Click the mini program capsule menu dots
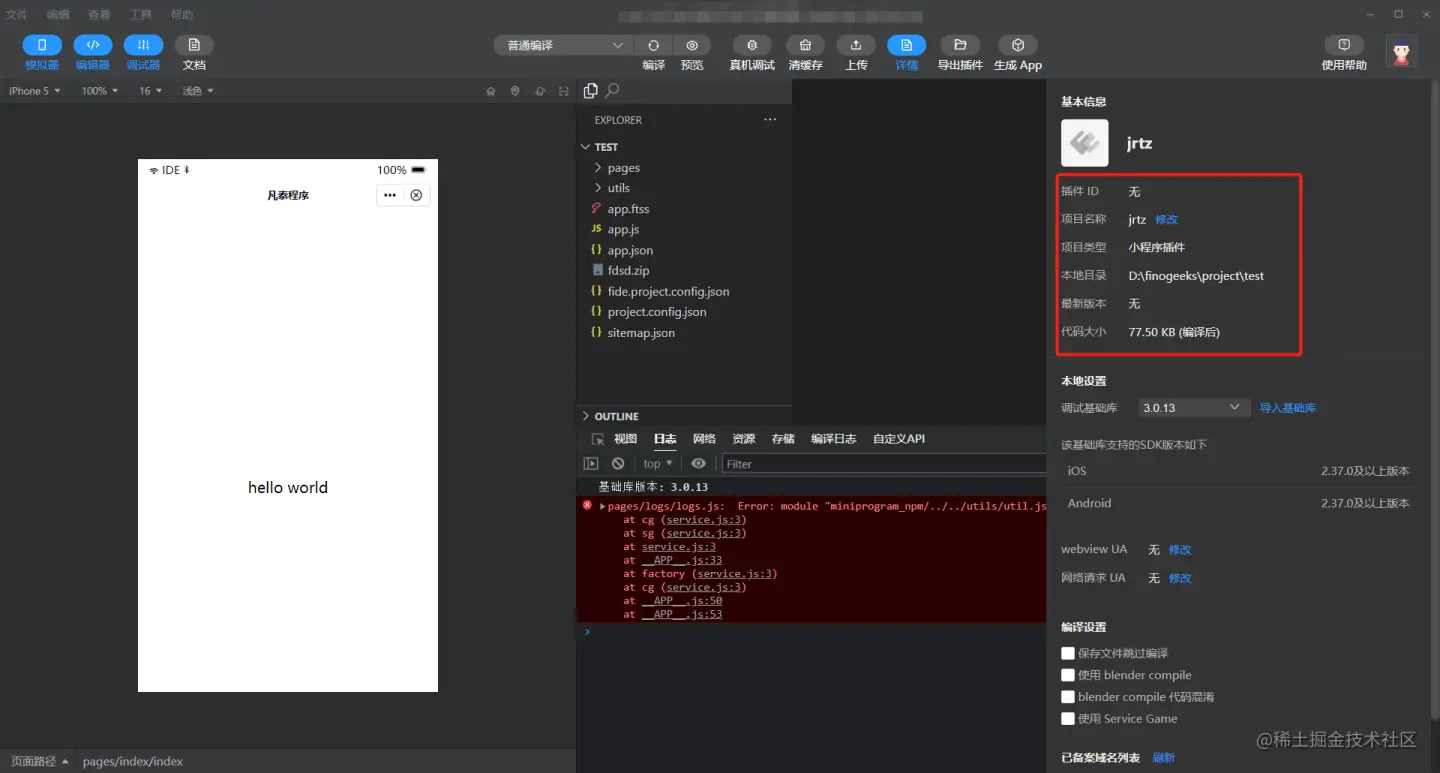Image resolution: width=1440 pixels, height=773 pixels. (x=390, y=195)
